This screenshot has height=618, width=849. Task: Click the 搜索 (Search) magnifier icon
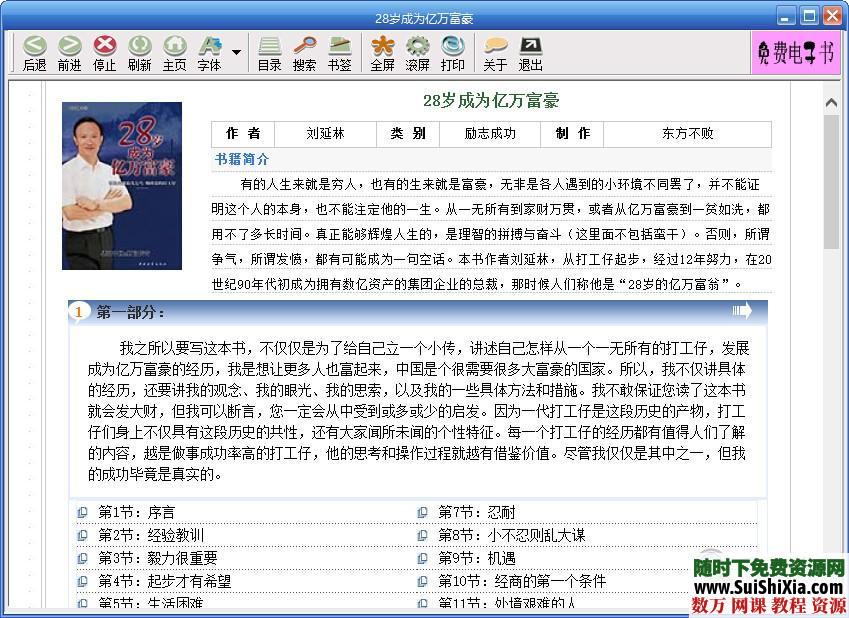(303, 52)
